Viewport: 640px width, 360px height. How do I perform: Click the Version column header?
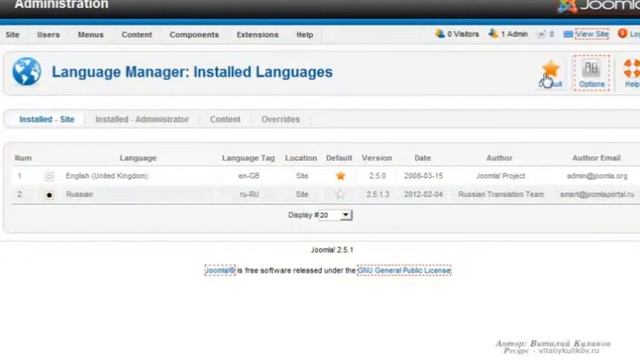coord(377,158)
